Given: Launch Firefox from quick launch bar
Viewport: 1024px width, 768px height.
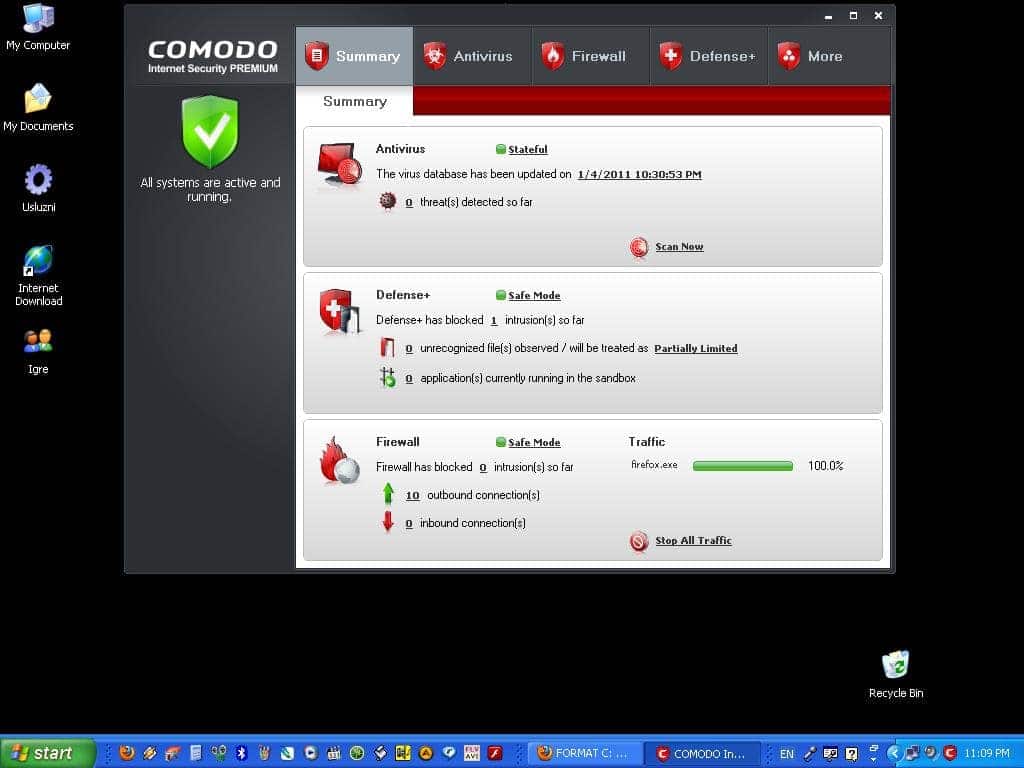Looking at the screenshot, I should tap(127, 753).
